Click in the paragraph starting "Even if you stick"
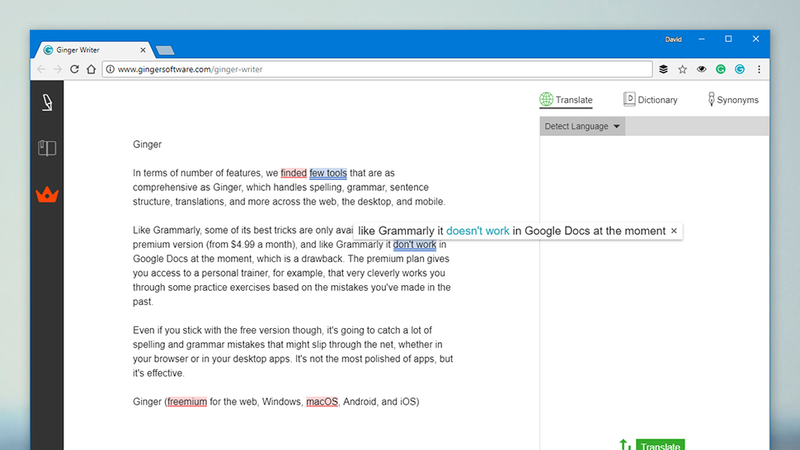Image resolution: width=800 pixels, height=450 pixels. pos(293,352)
